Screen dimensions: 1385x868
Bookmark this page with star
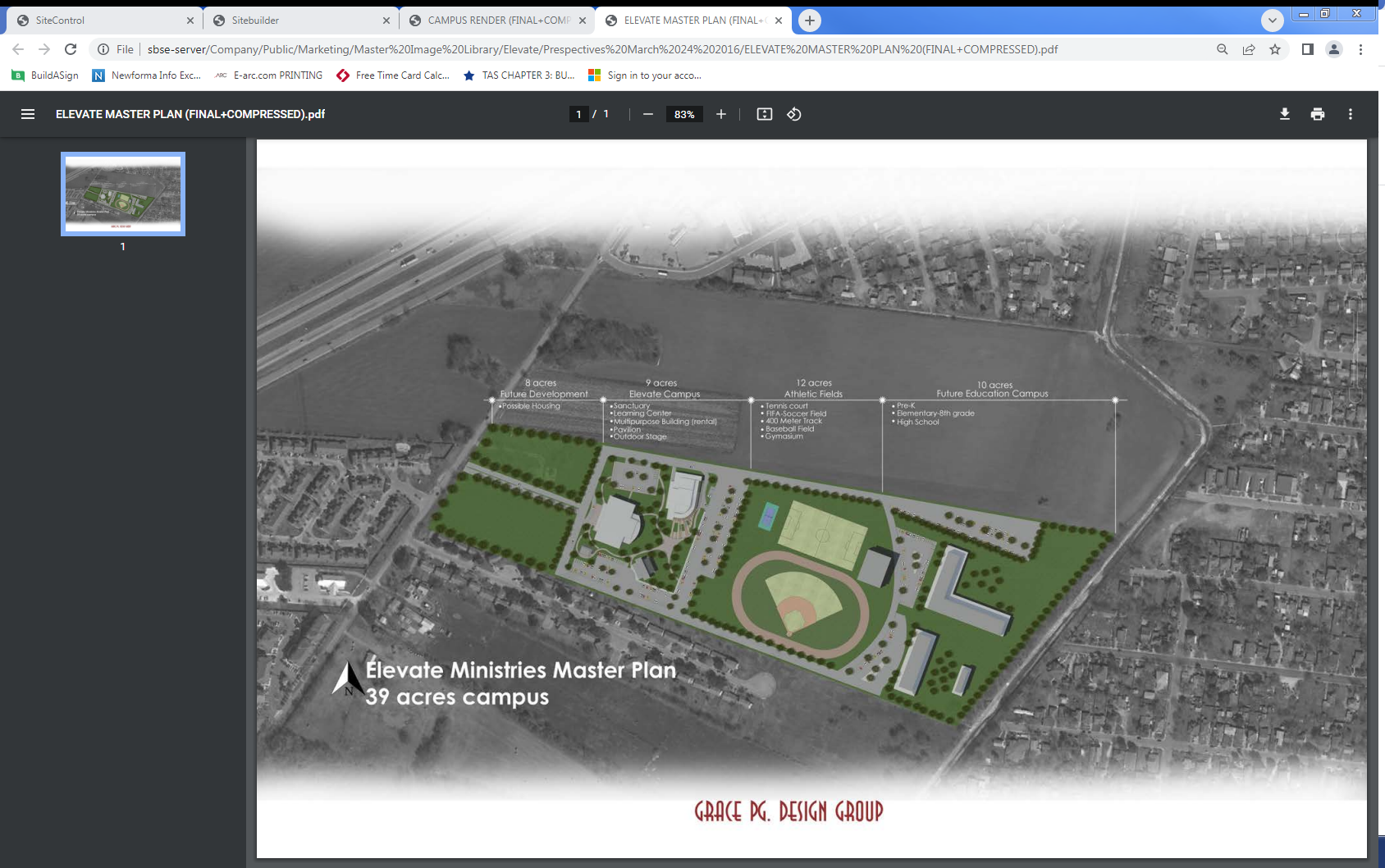click(1275, 49)
